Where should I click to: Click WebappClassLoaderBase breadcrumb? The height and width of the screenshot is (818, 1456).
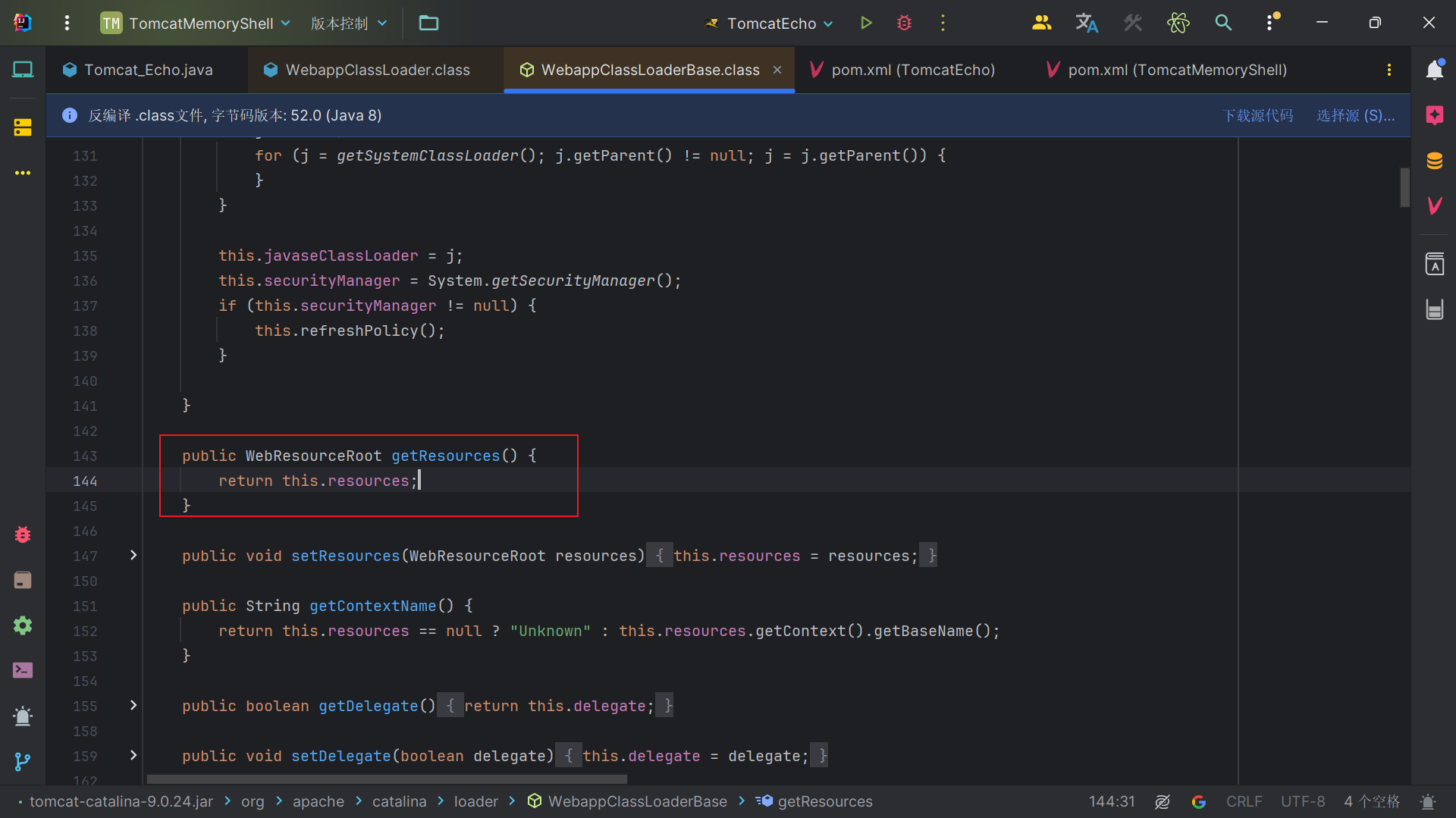627,801
